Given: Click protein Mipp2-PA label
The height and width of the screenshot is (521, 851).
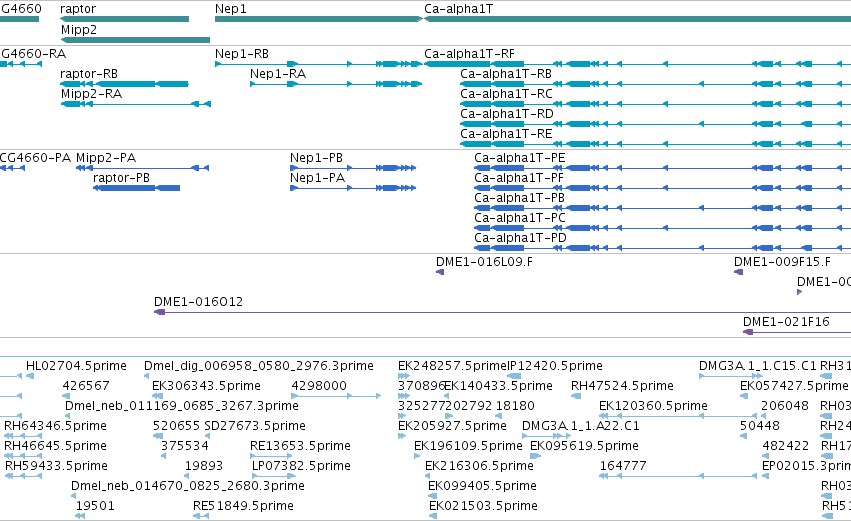Looking at the screenshot, I should [x=106, y=158].
